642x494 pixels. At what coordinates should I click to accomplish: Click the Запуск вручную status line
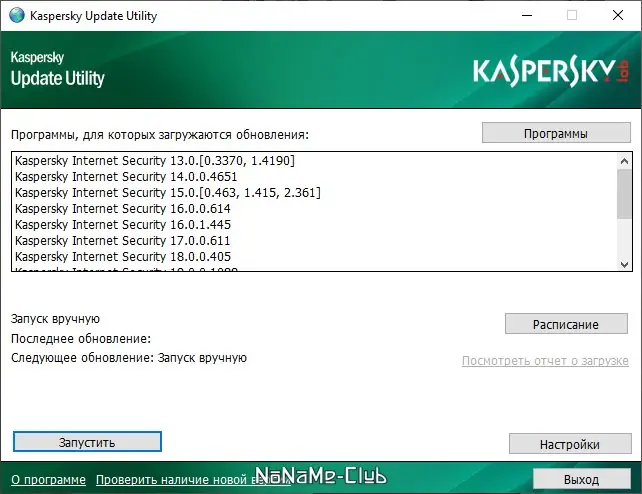[55, 319]
